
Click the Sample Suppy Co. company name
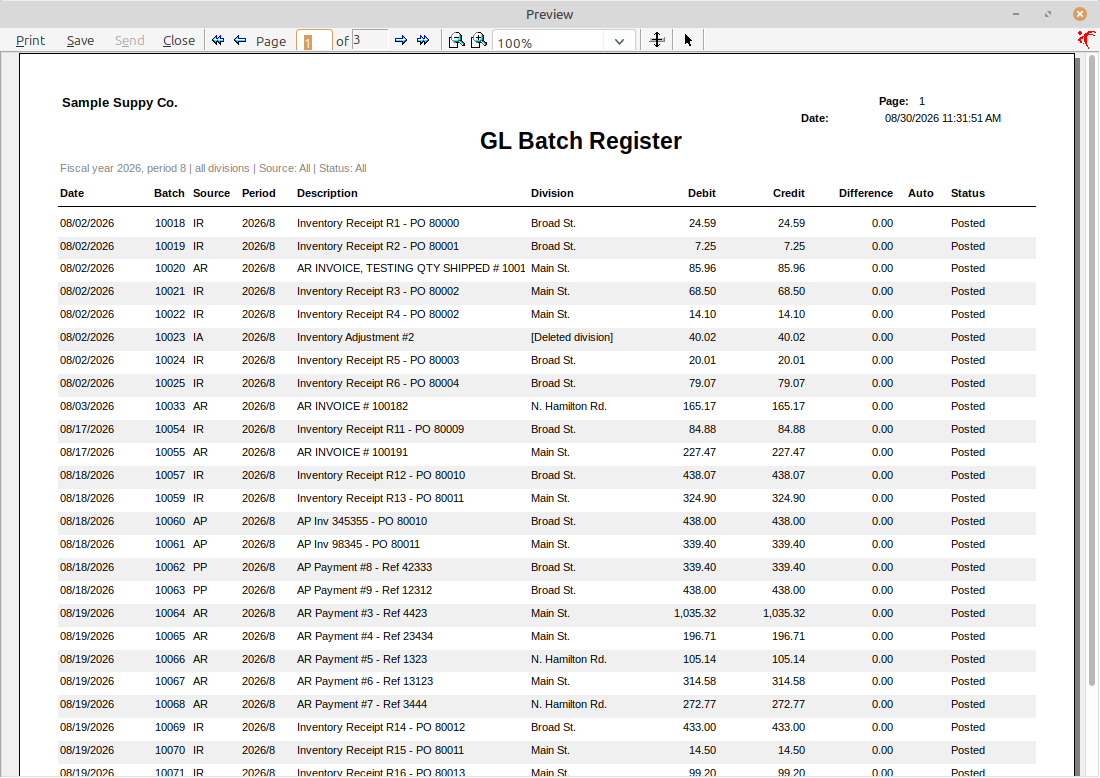pyautogui.click(x=120, y=102)
